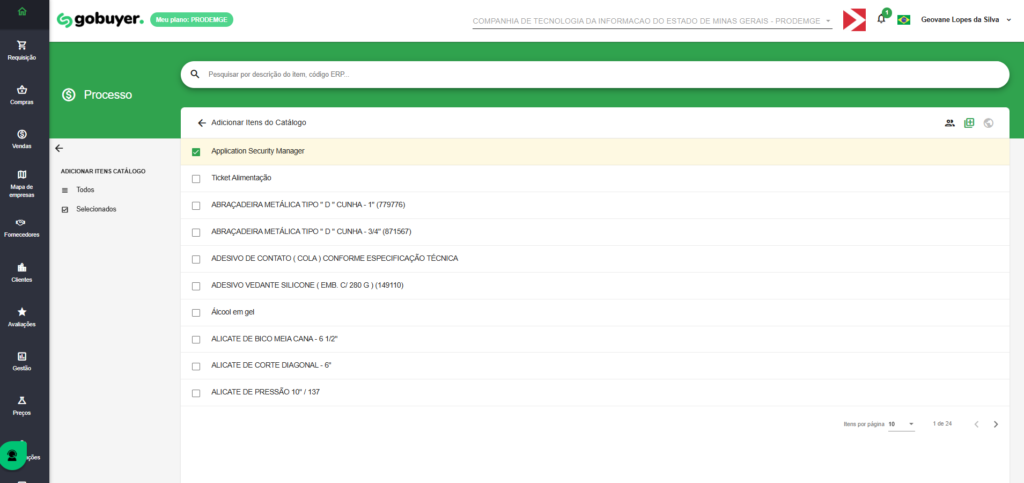Click the people group icon in header
The width and height of the screenshot is (1024, 483).
(949, 123)
